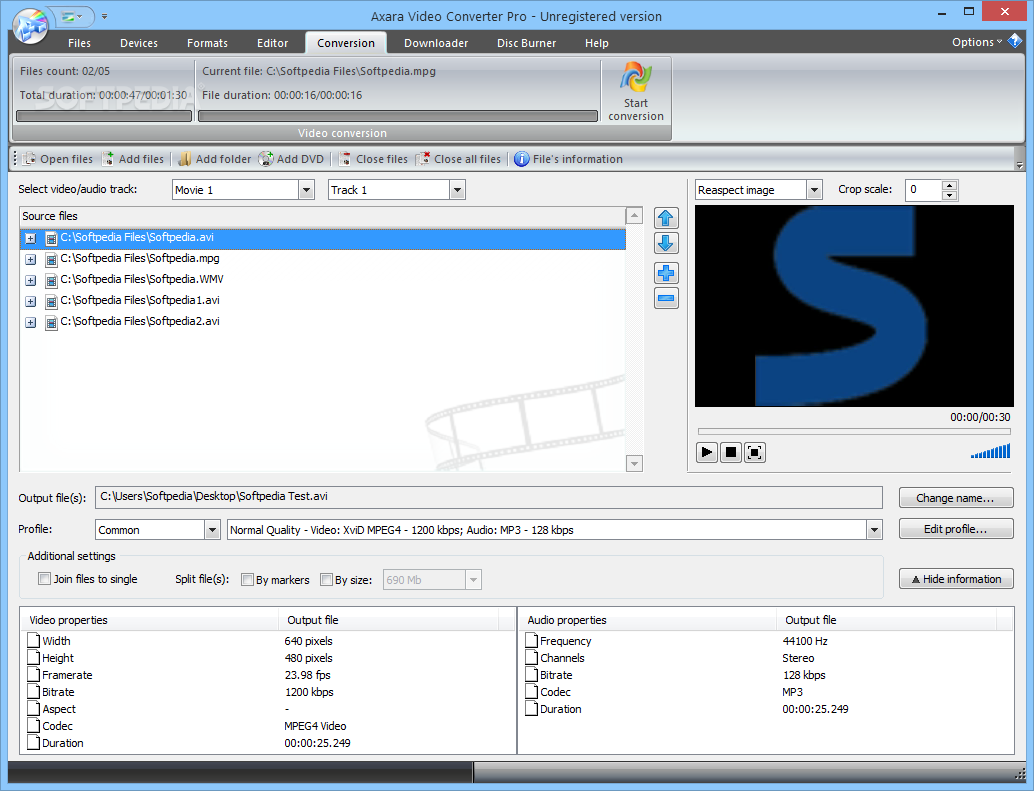The image size is (1034, 791).
Task: Remove source file with minus icon
Action: [666, 299]
